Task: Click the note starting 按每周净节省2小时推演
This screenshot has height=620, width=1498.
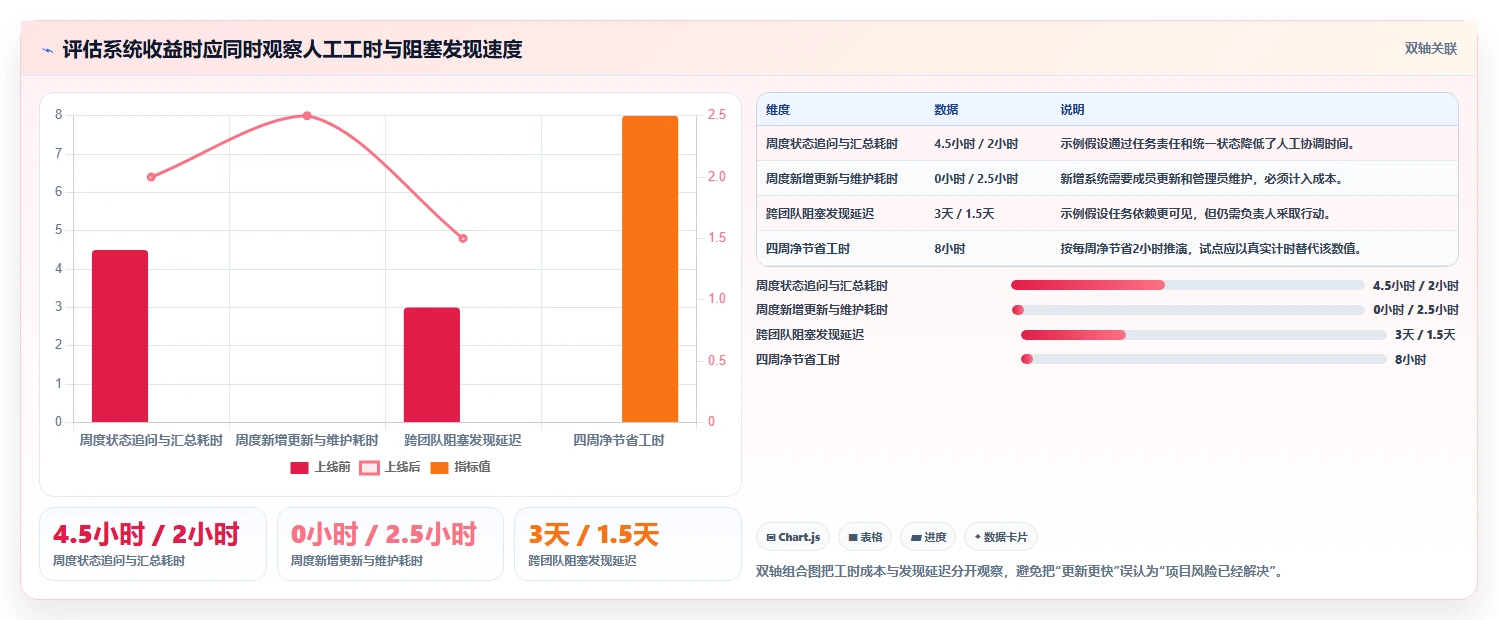Action: (1211, 249)
